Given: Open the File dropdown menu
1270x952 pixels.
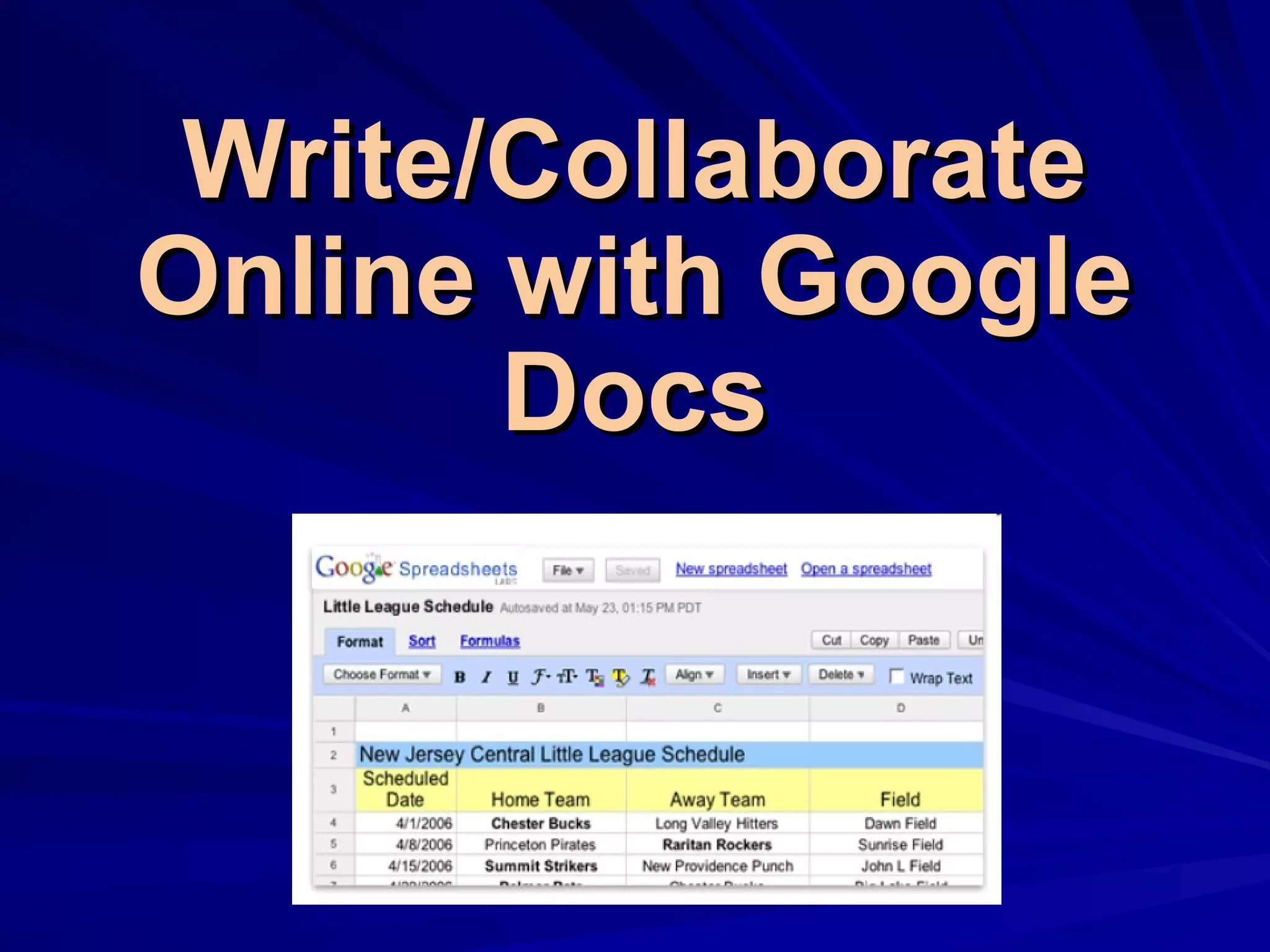Looking at the screenshot, I should point(568,570).
